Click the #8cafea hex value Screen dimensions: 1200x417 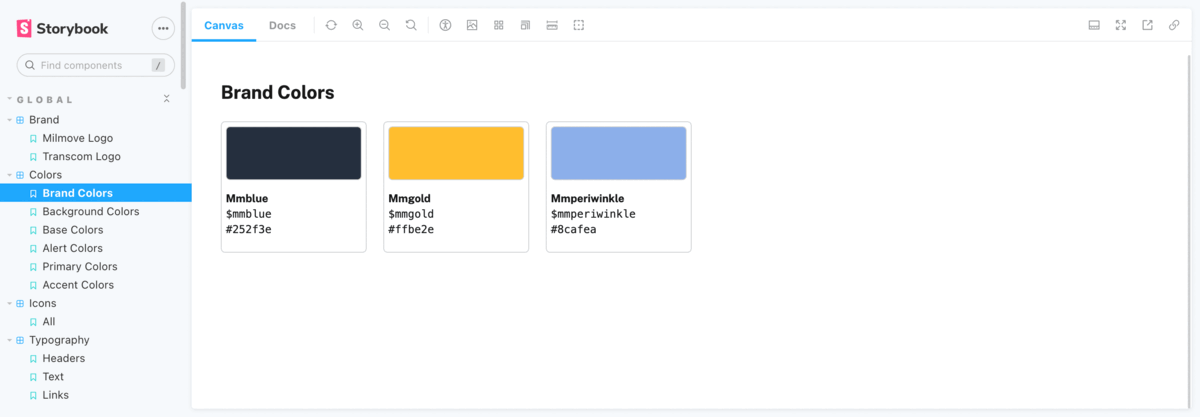pos(573,230)
